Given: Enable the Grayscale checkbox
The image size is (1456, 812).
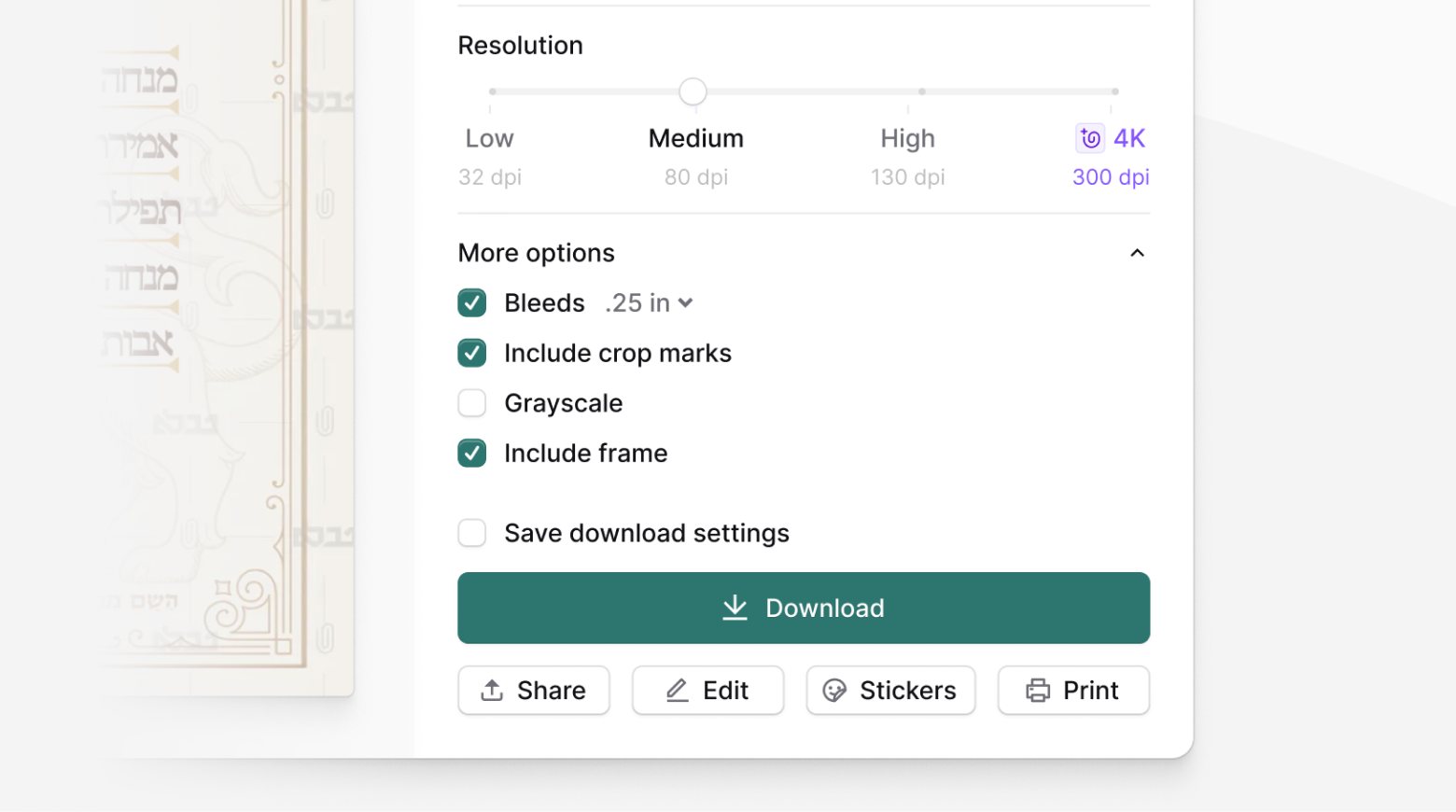Looking at the screenshot, I should pos(472,403).
